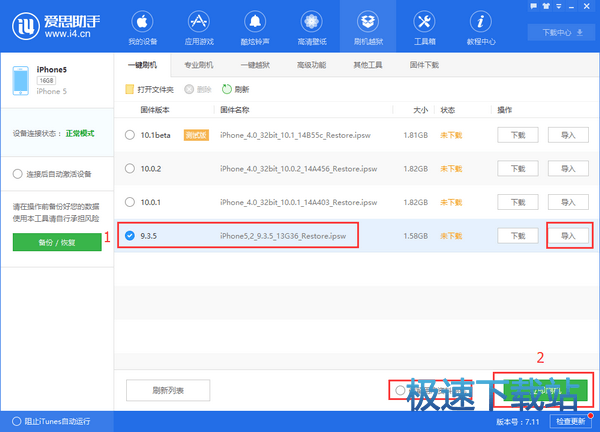
Task: Select the 10.1beta firmware radio button
Action: (x=130, y=135)
